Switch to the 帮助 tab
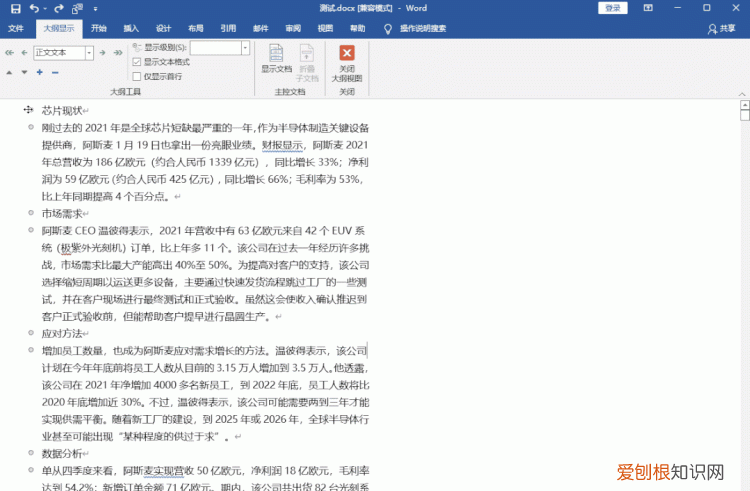Screen dimensions: 750x491 [x=357, y=29]
